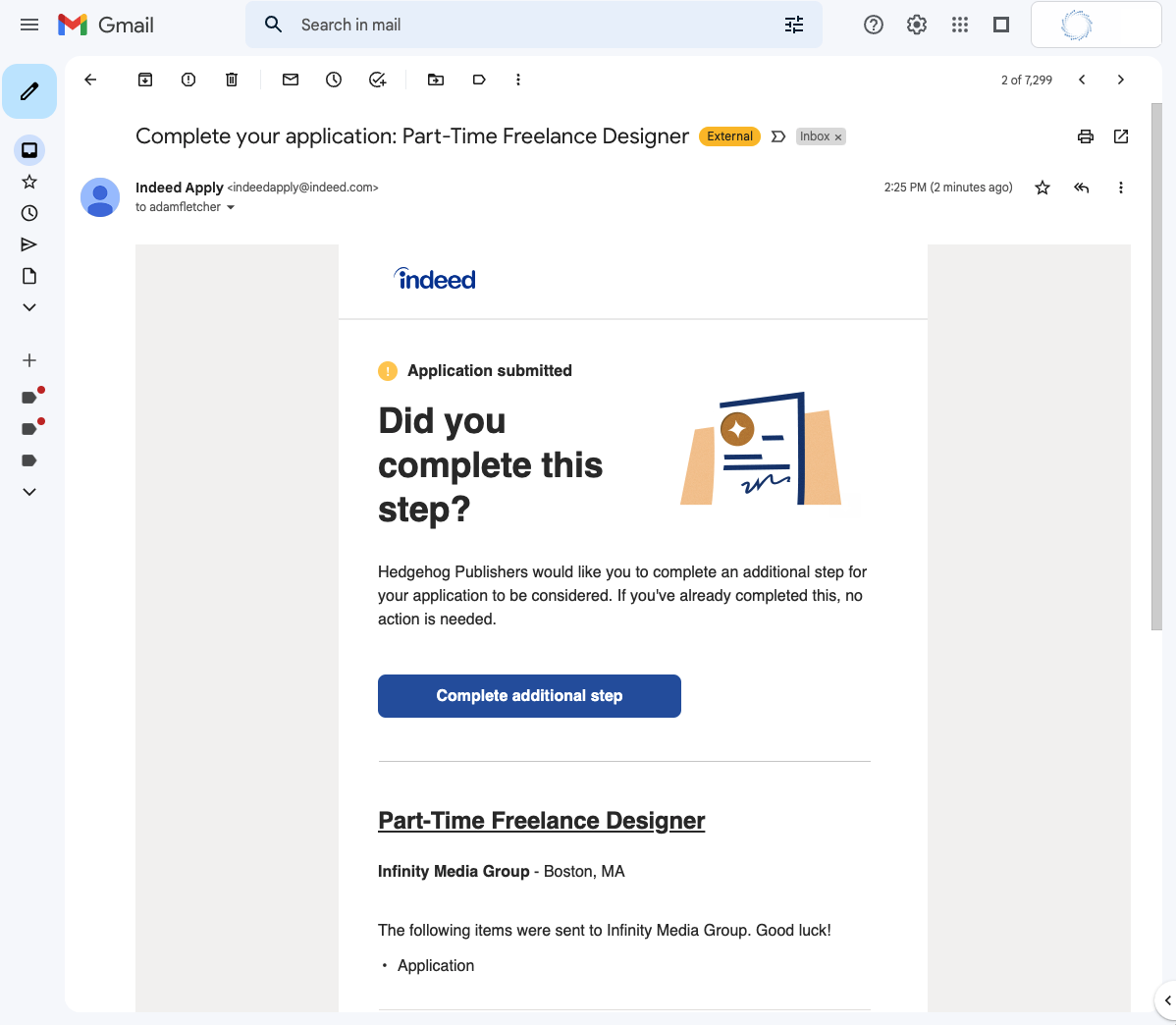Open Part-Time Freelance Designer link
Viewport: 1176px width, 1025px height.
[x=542, y=821]
